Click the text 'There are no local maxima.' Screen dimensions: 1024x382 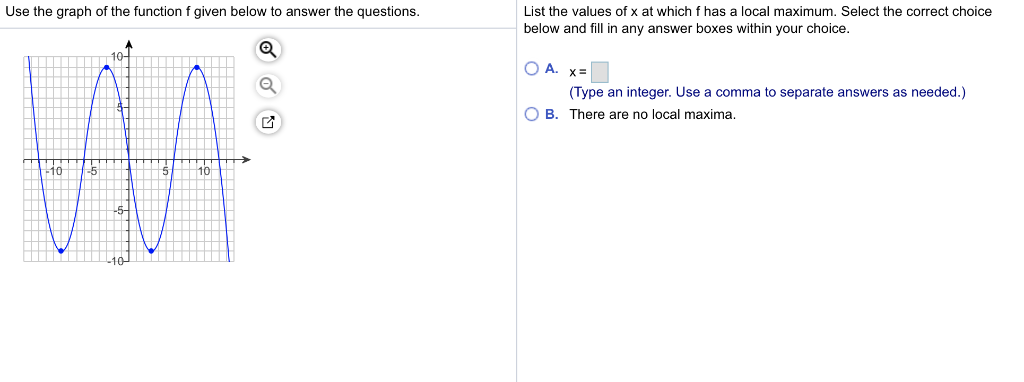click(652, 114)
